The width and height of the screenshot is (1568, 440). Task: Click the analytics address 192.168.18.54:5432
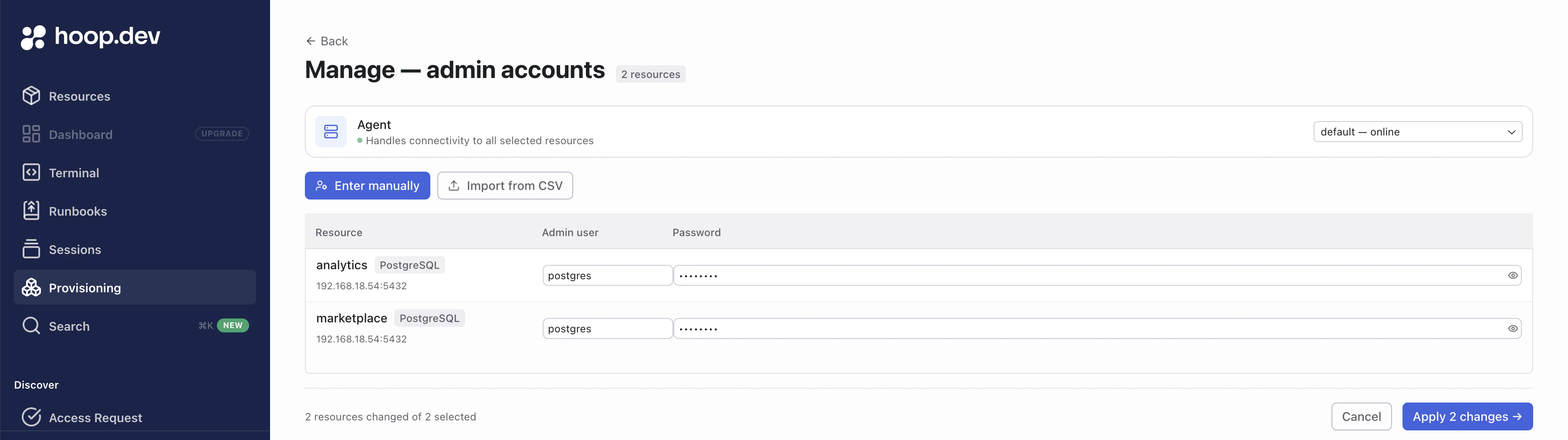click(362, 286)
